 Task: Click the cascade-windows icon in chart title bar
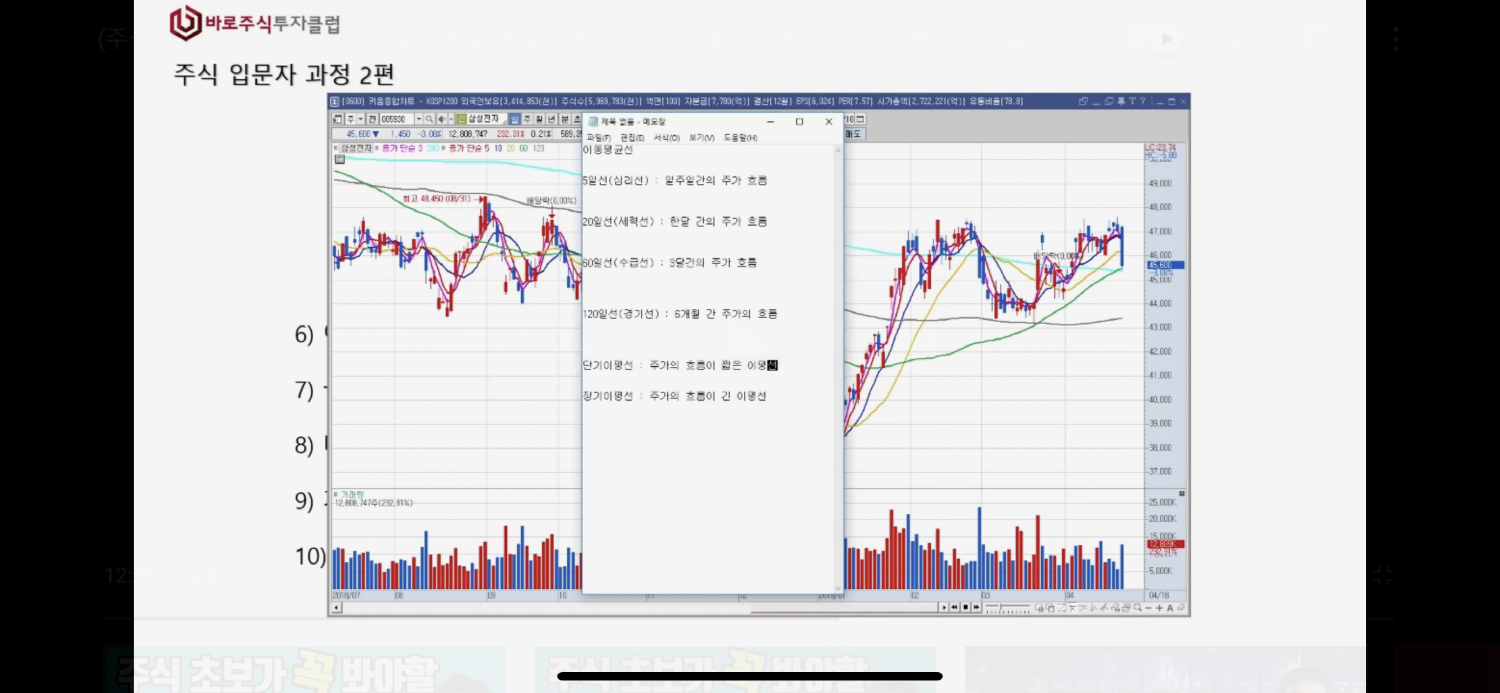[1109, 101]
